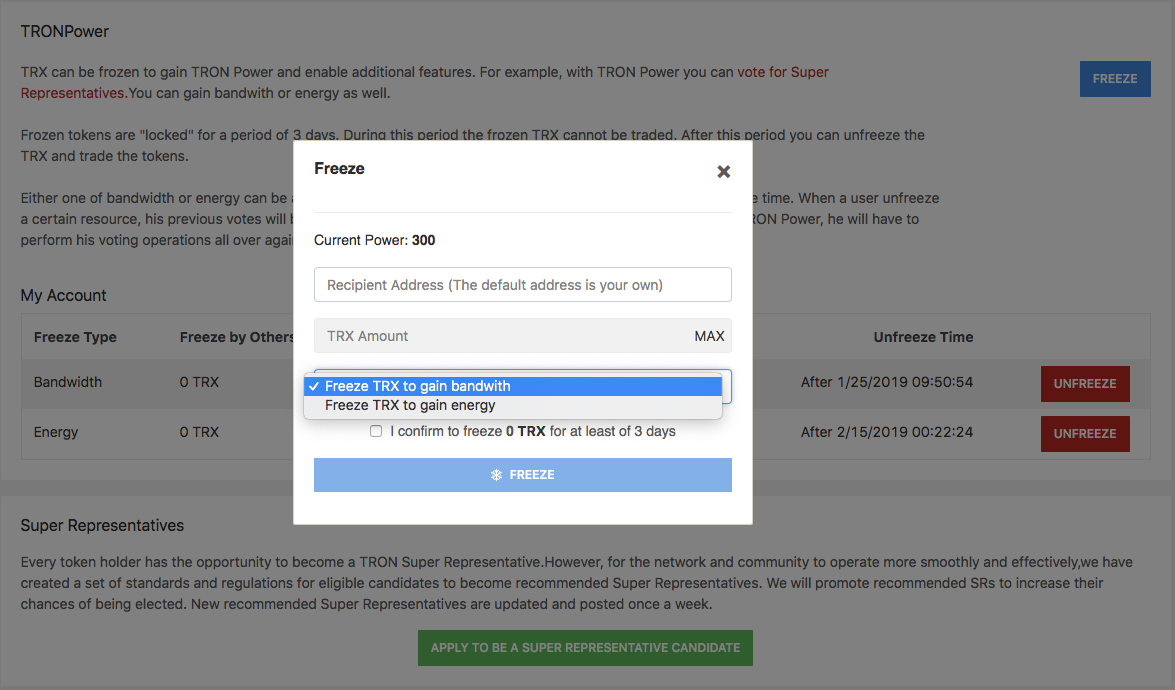Click the 'TRONPower' heading
1175x690 pixels.
tap(64, 31)
